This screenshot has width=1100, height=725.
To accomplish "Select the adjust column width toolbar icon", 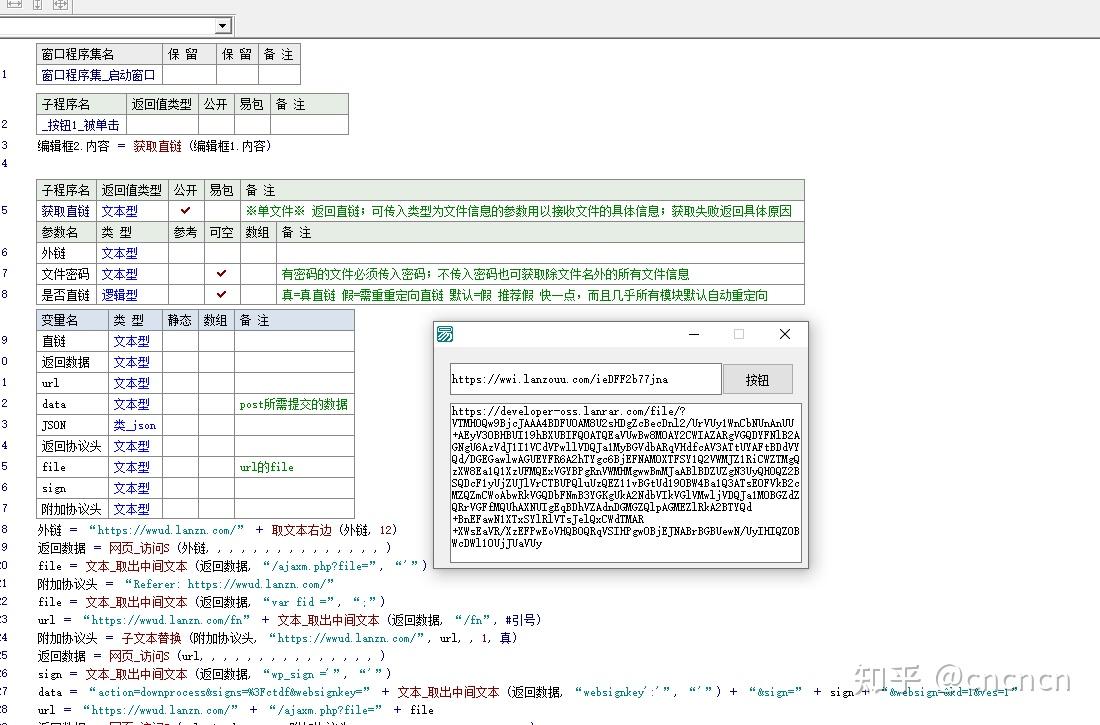I will pyautogui.click(x=14, y=5).
